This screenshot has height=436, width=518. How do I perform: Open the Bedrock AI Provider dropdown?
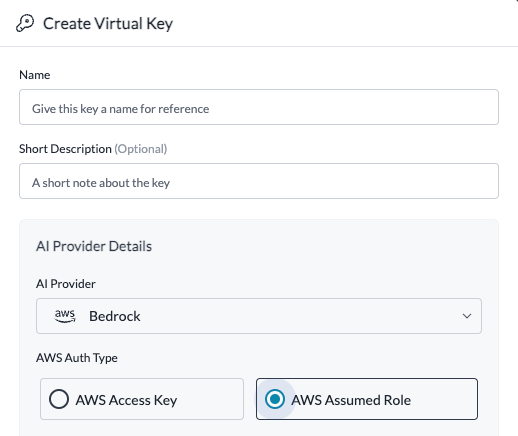[x=259, y=316]
